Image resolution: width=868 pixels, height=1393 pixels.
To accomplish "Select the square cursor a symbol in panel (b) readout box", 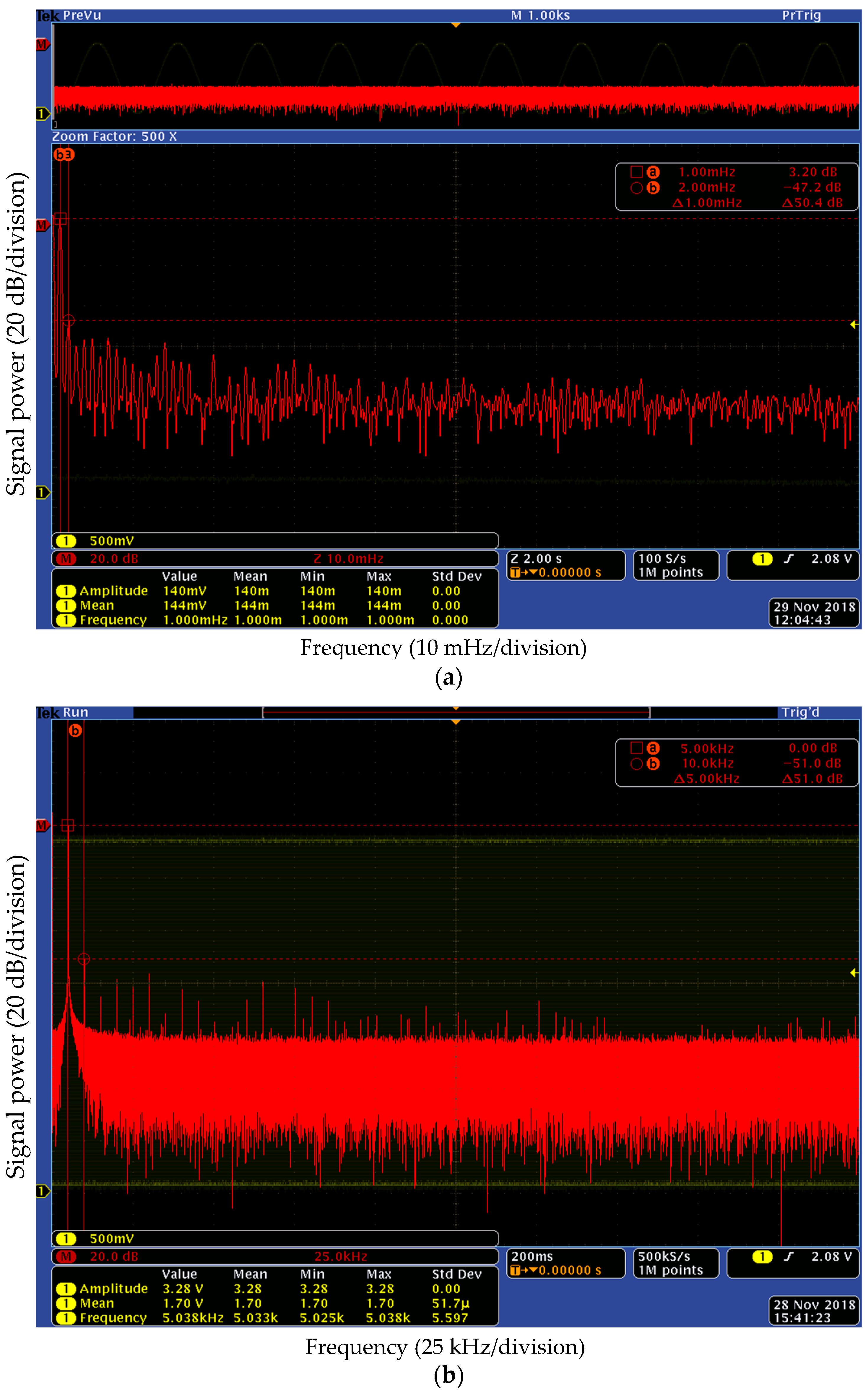I will tap(636, 747).
